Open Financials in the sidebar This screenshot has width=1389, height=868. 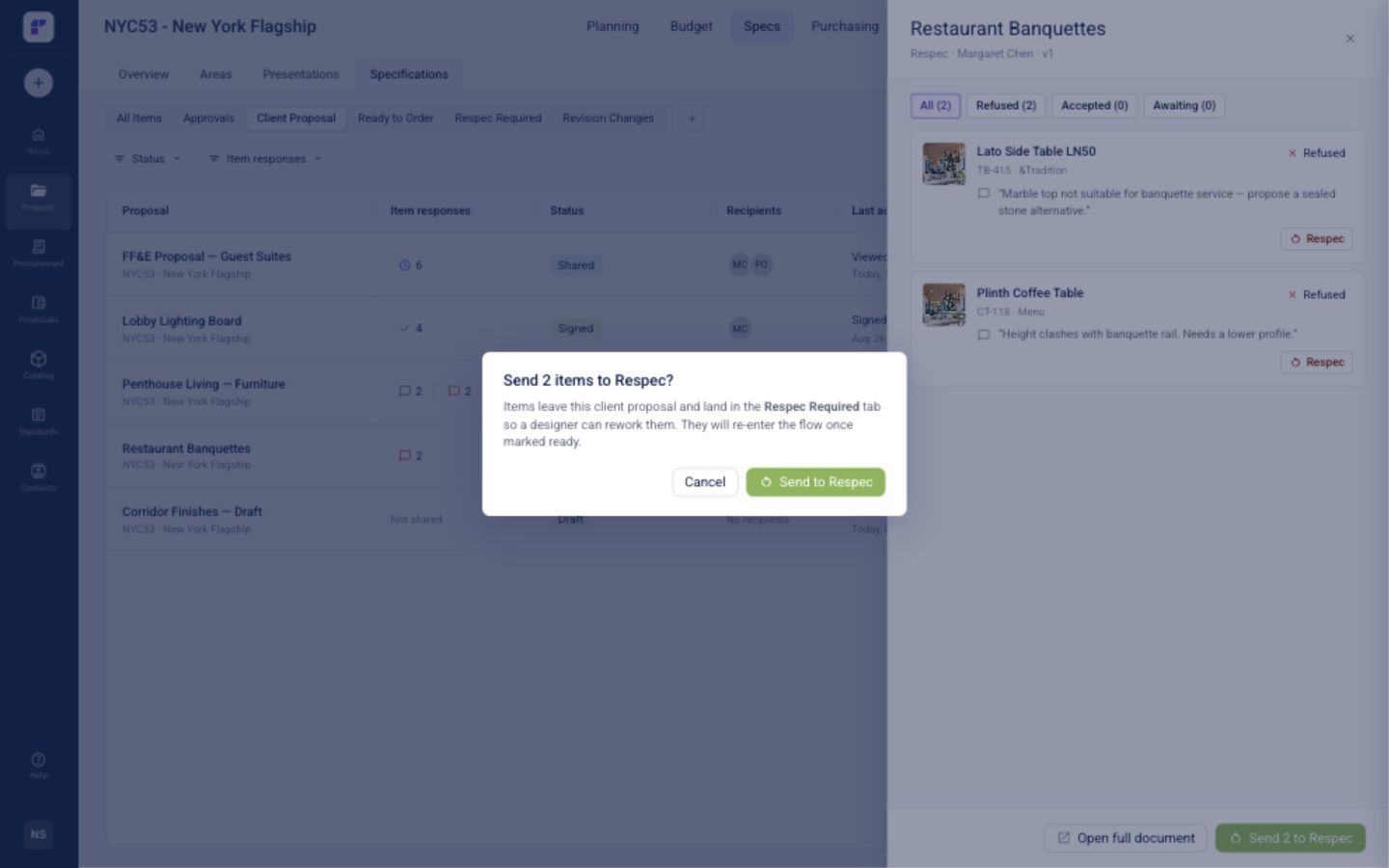39,309
